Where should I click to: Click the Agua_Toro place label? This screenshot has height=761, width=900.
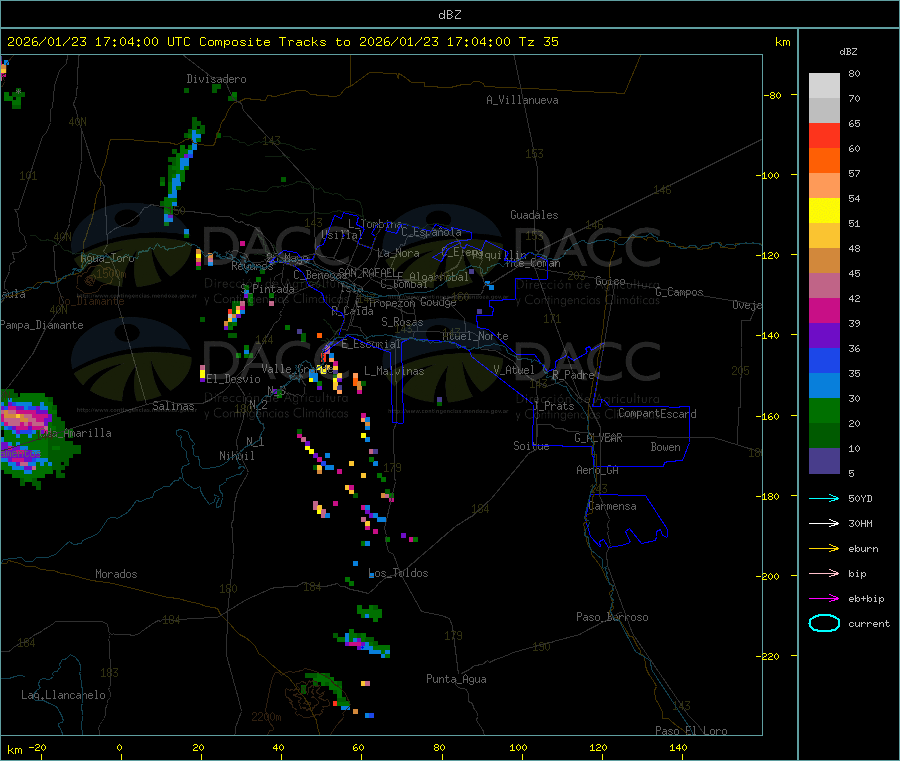coord(107,258)
